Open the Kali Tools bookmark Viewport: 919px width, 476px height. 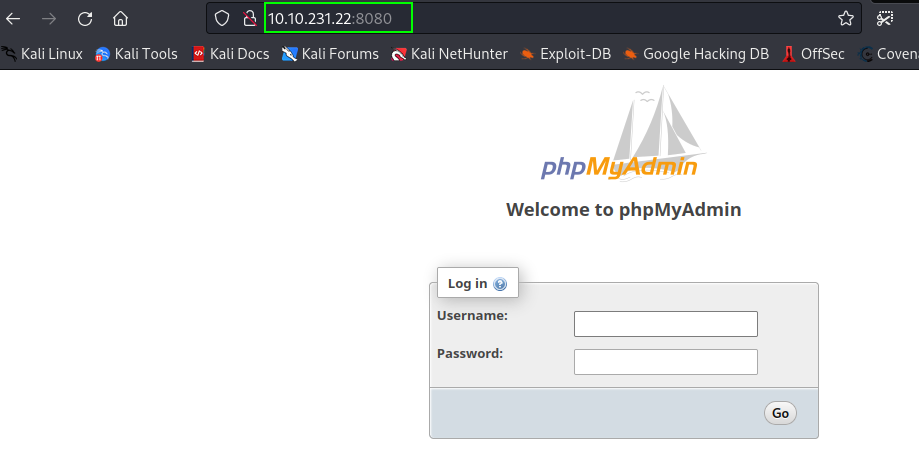pos(137,54)
